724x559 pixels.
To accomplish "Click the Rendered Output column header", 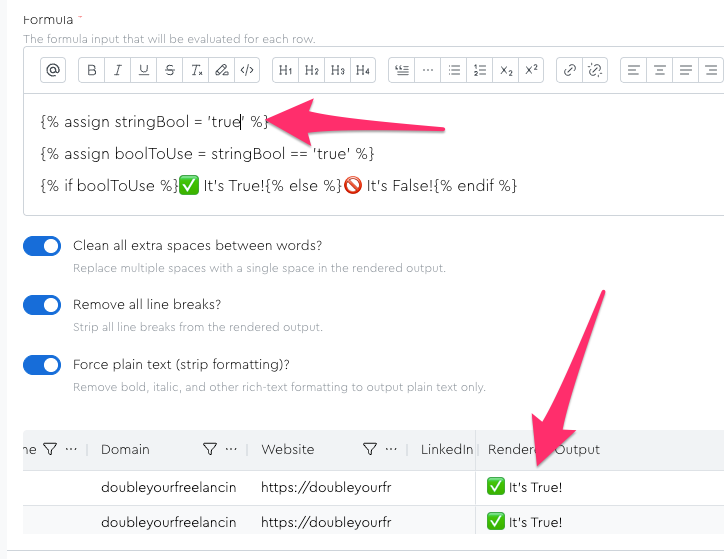I will click(x=544, y=450).
